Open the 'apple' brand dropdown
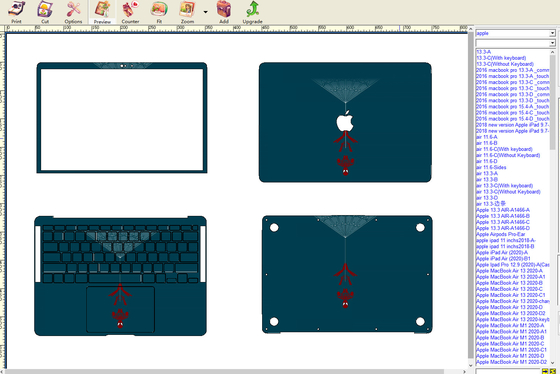The width and height of the screenshot is (560, 374). (552, 33)
